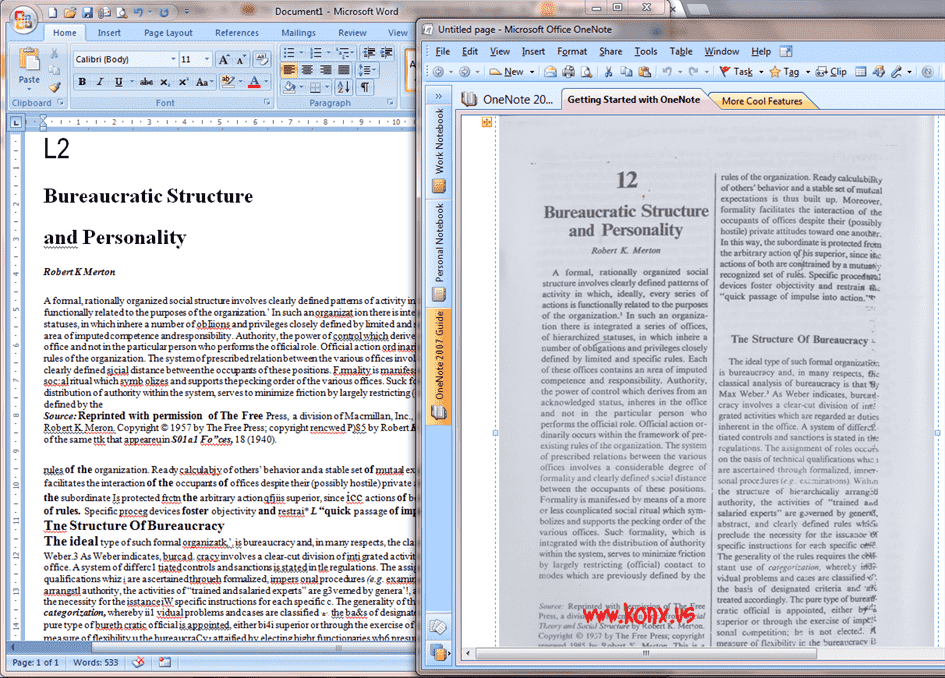Screen dimensions: 945x678
Task: Open the Tools menu in OneNote
Action: (x=645, y=52)
